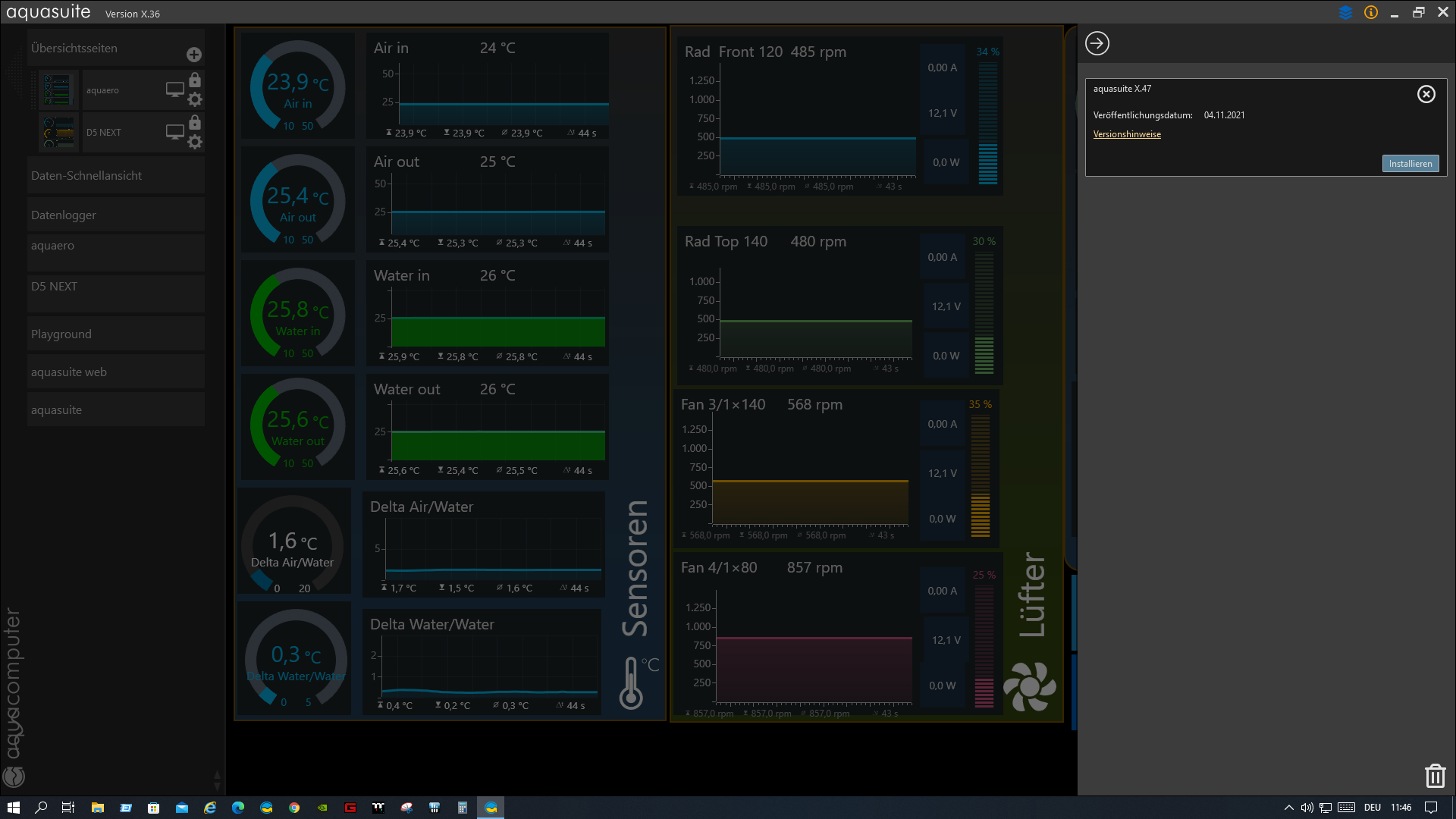Click the orange info icon in title bar

tap(1370, 12)
